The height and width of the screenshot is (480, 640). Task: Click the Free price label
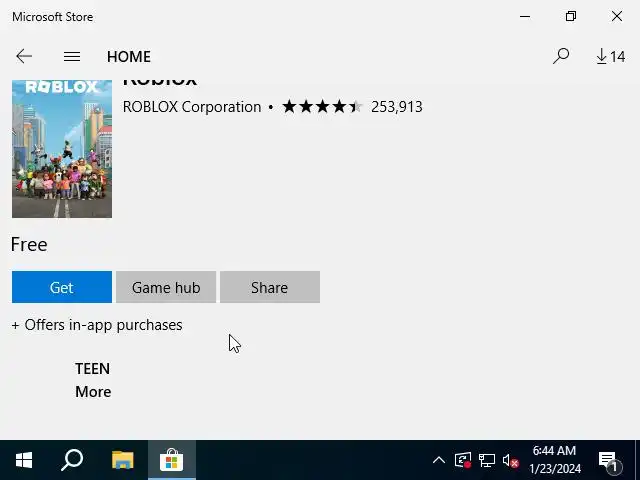click(29, 244)
